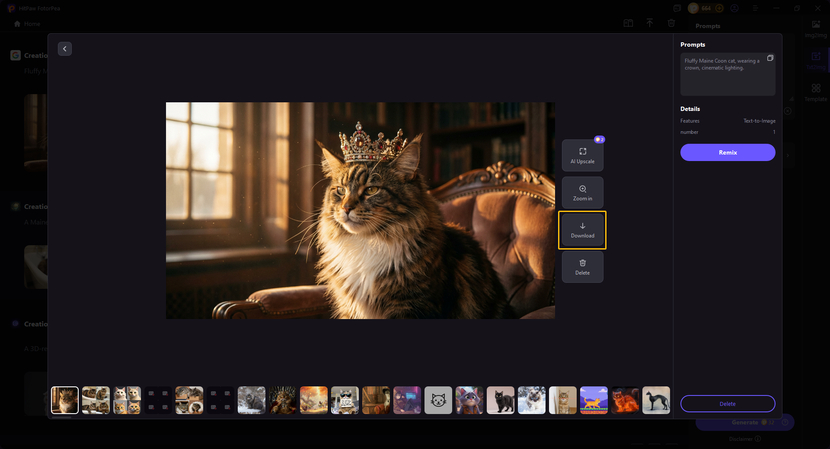Click the Remix button
Viewport: 830px width, 449px height.
(728, 152)
